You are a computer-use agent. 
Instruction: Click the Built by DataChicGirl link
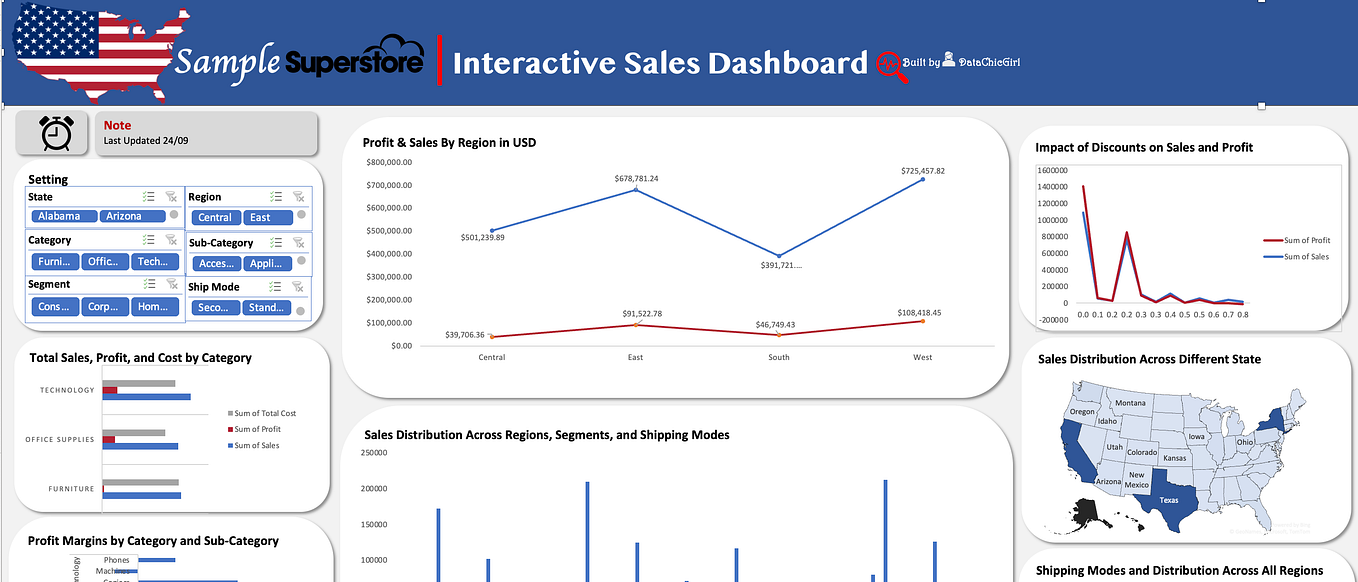tap(960, 62)
